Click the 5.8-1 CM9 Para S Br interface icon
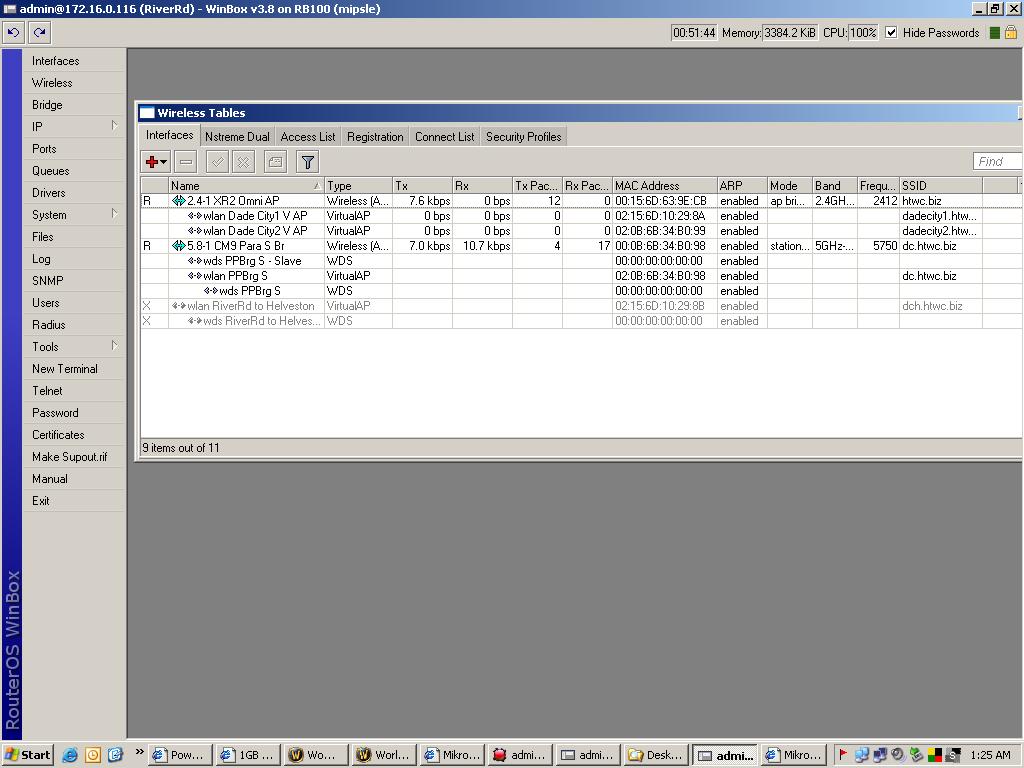Screen dimensions: 1024x768 [178, 246]
